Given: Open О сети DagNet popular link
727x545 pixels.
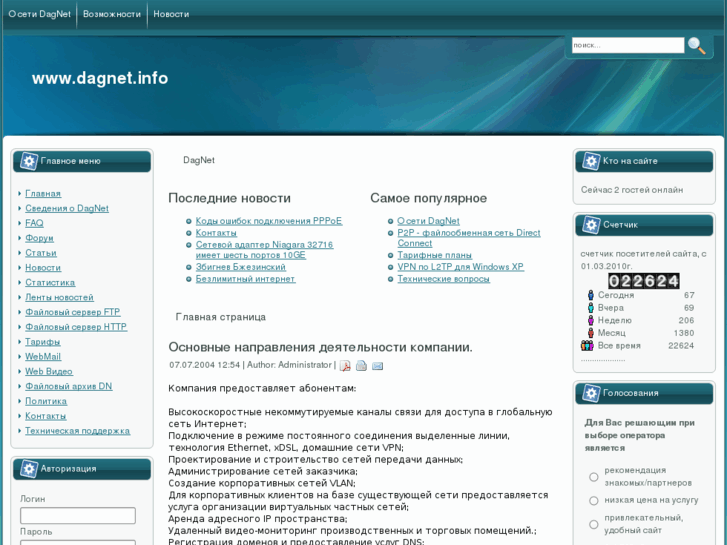Looking at the screenshot, I should (x=428, y=221).
